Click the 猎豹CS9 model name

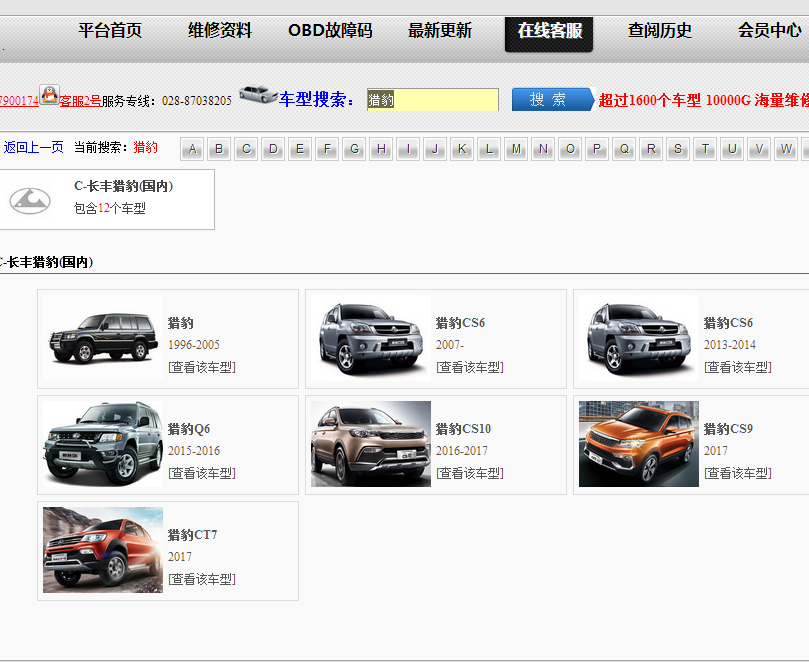tap(729, 429)
